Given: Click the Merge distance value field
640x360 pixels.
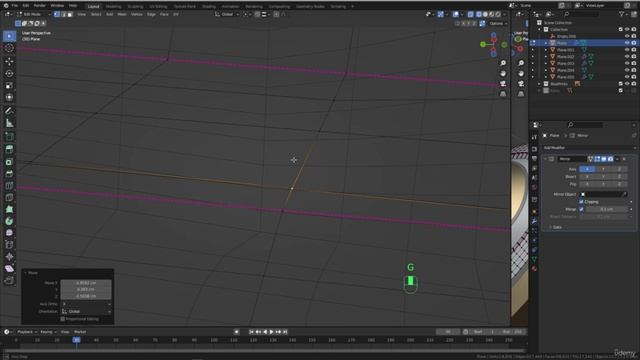Looking at the screenshot, I should pos(607,209).
